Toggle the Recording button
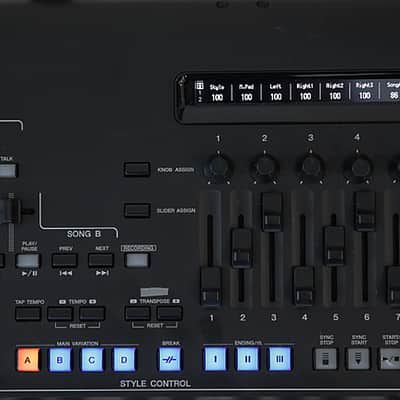Image resolution: width=400 pixels, height=400 pixels. (x=137, y=260)
